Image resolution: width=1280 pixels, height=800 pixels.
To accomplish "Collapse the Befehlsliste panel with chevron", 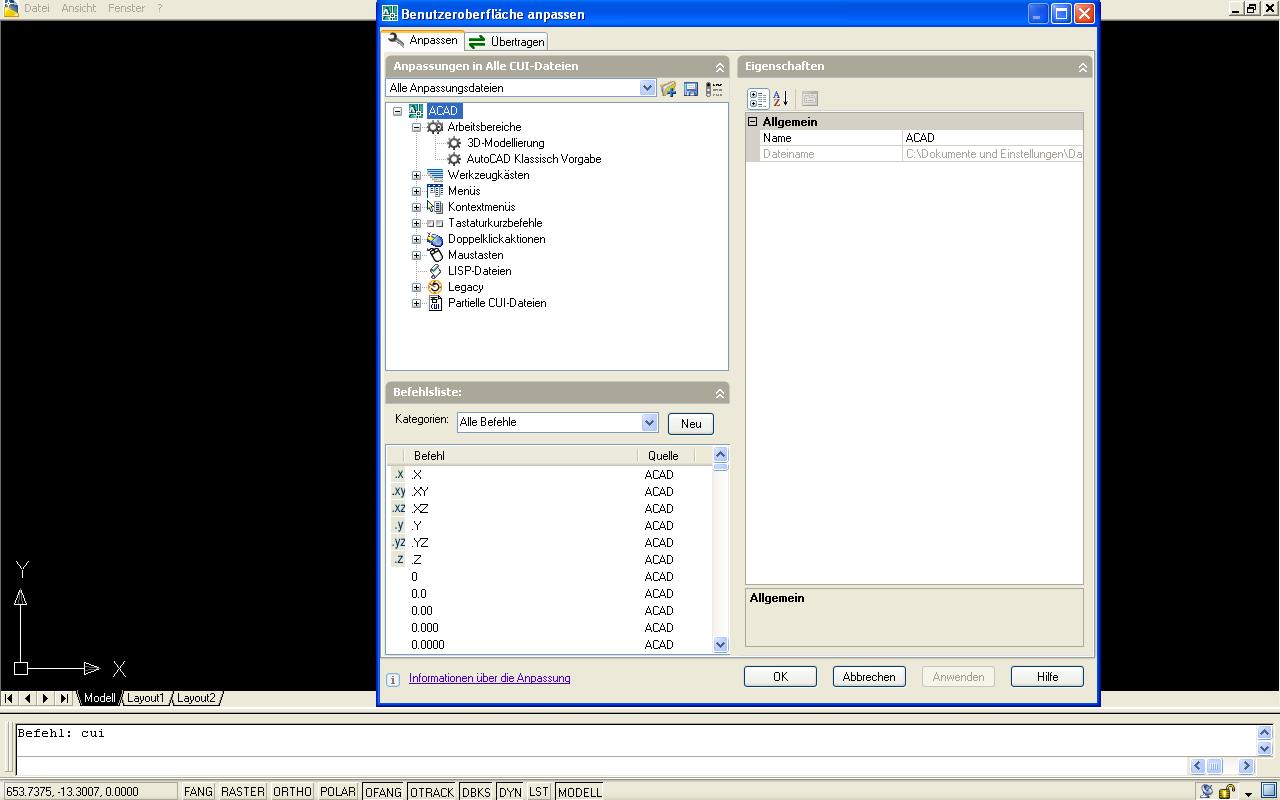I will tap(719, 393).
